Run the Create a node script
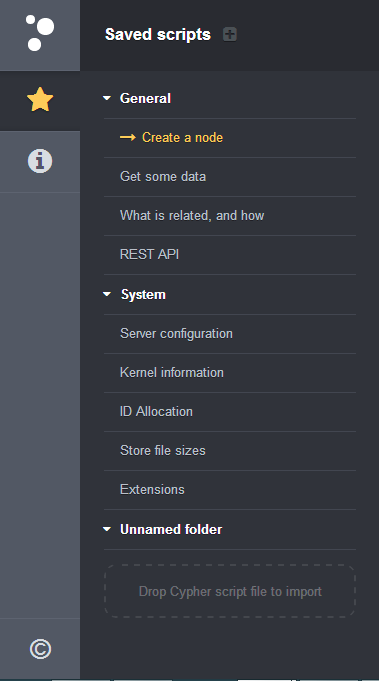 (x=182, y=137)
